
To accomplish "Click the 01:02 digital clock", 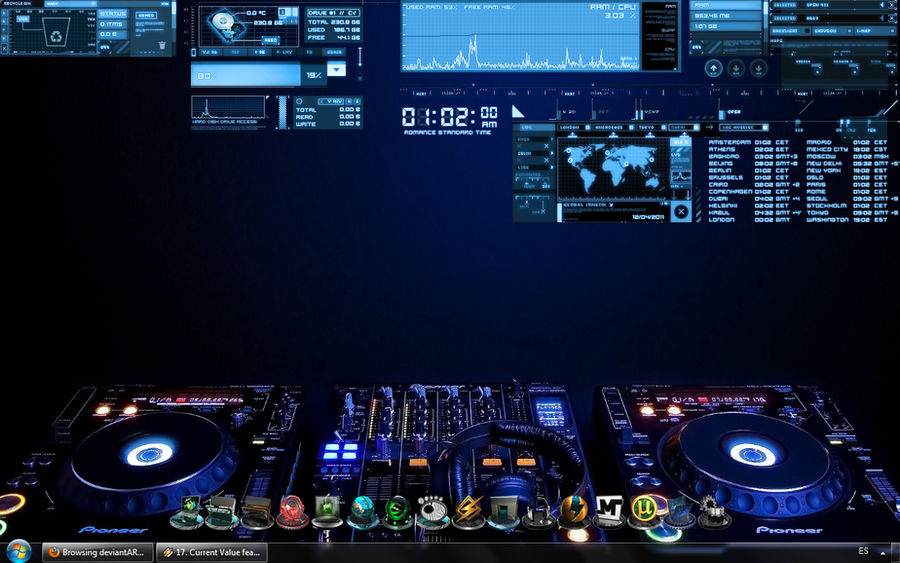I will [x=449, y=117].
